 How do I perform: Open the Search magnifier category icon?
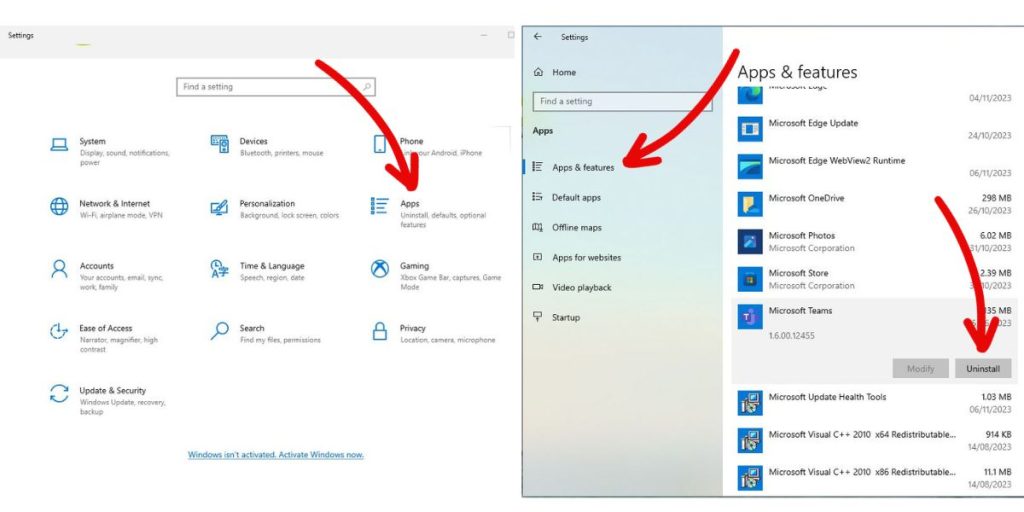pos(219,330)
